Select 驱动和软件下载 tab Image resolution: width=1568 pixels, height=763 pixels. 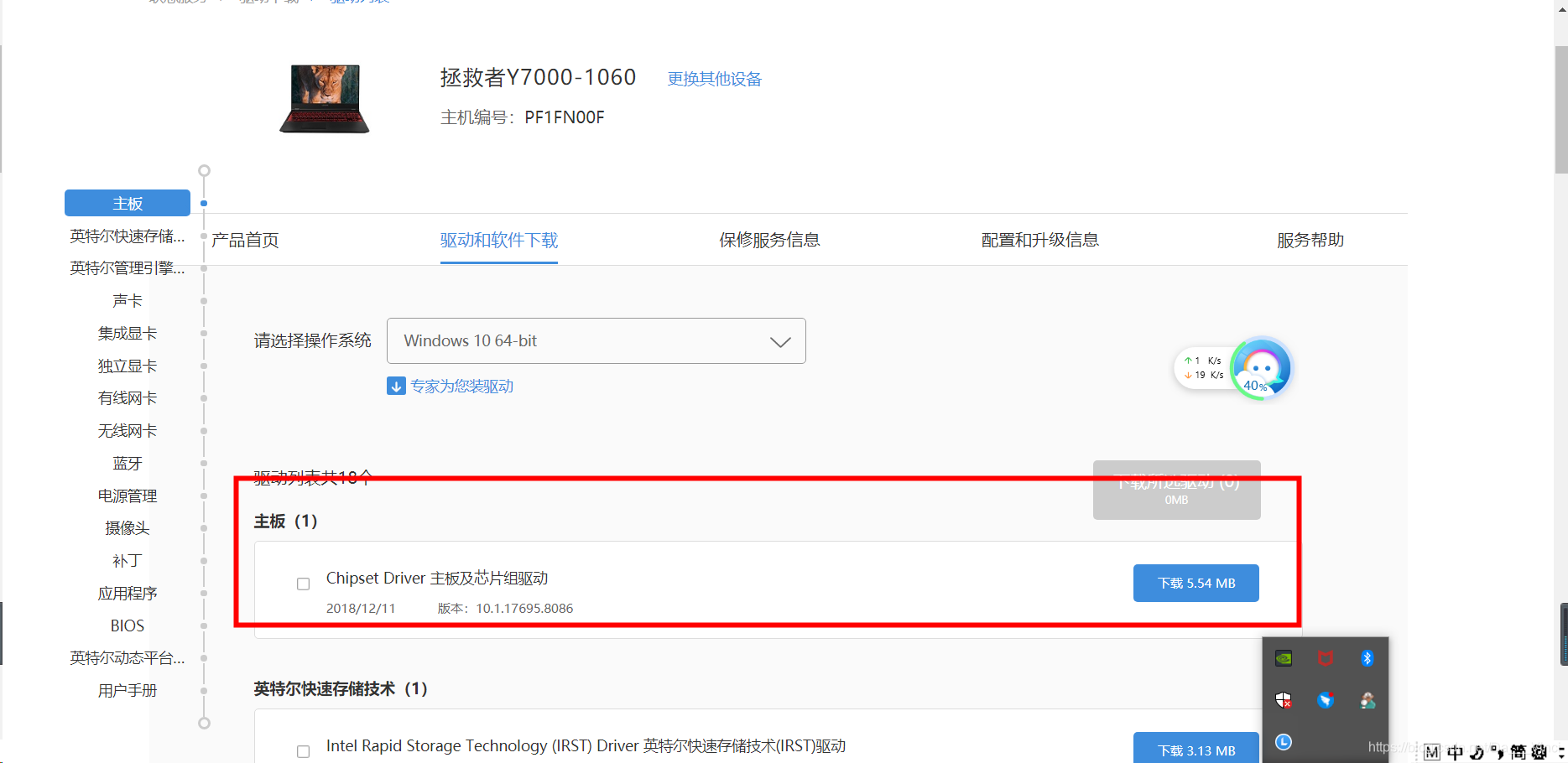499,240
